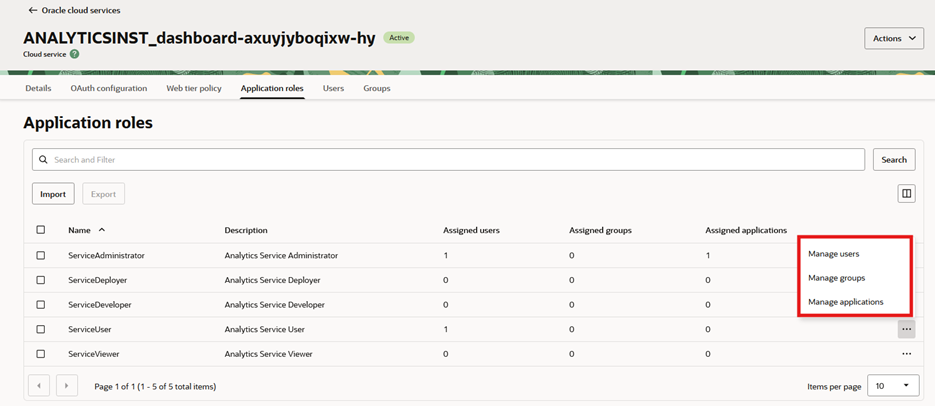Click the Name sort ascending arrow
The height and width of the screenshot is (406, 935).
click(x=101, y=230)
